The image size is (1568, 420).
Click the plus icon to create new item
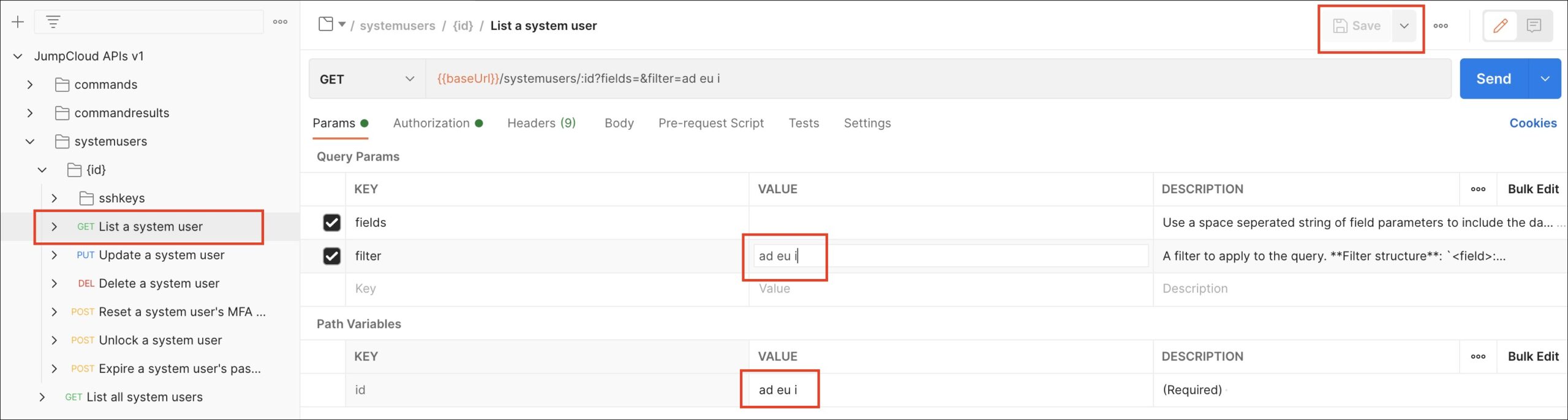18,22
